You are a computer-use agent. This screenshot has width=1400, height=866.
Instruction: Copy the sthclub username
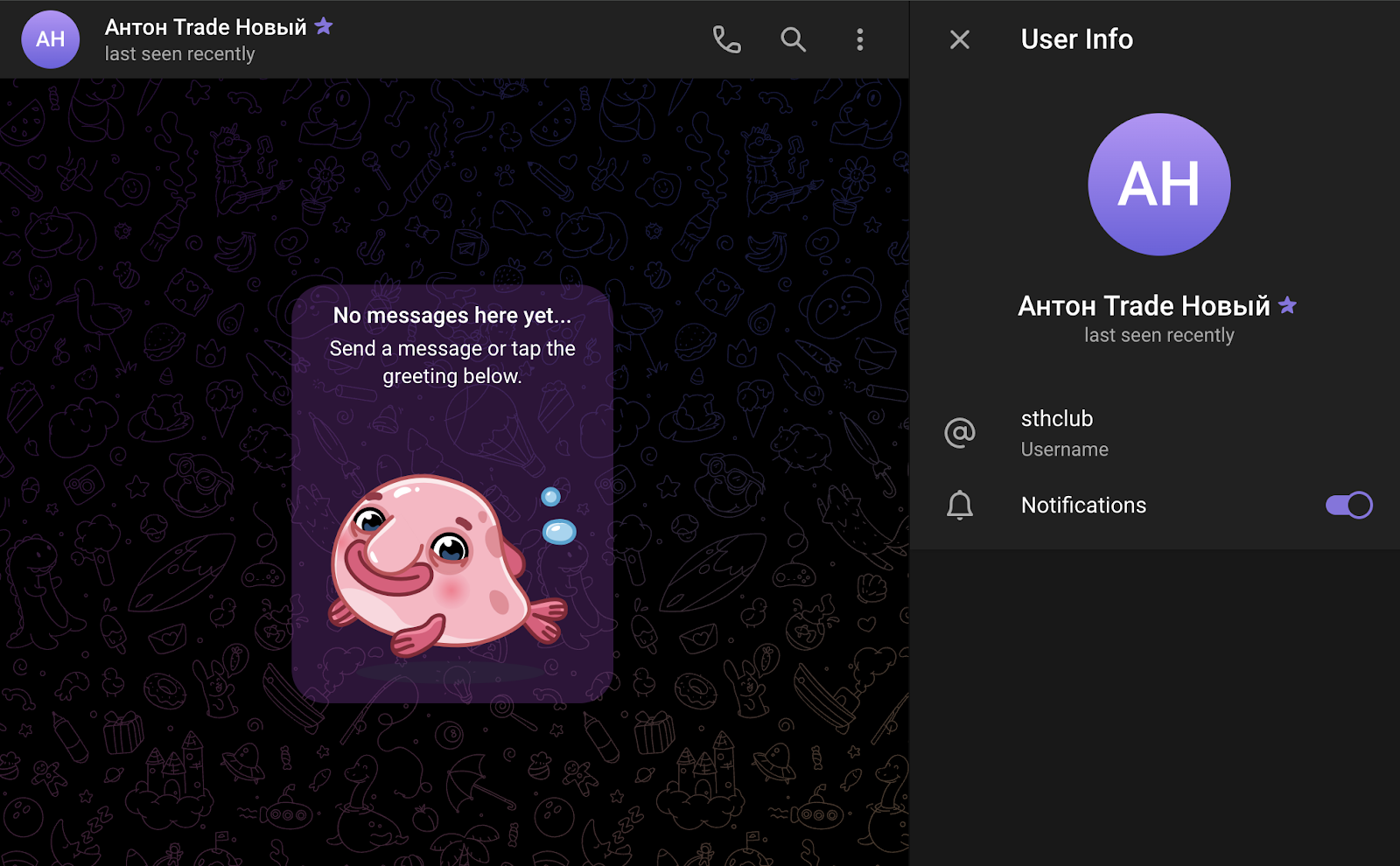pyautogui.click(x=1057, y=419)
